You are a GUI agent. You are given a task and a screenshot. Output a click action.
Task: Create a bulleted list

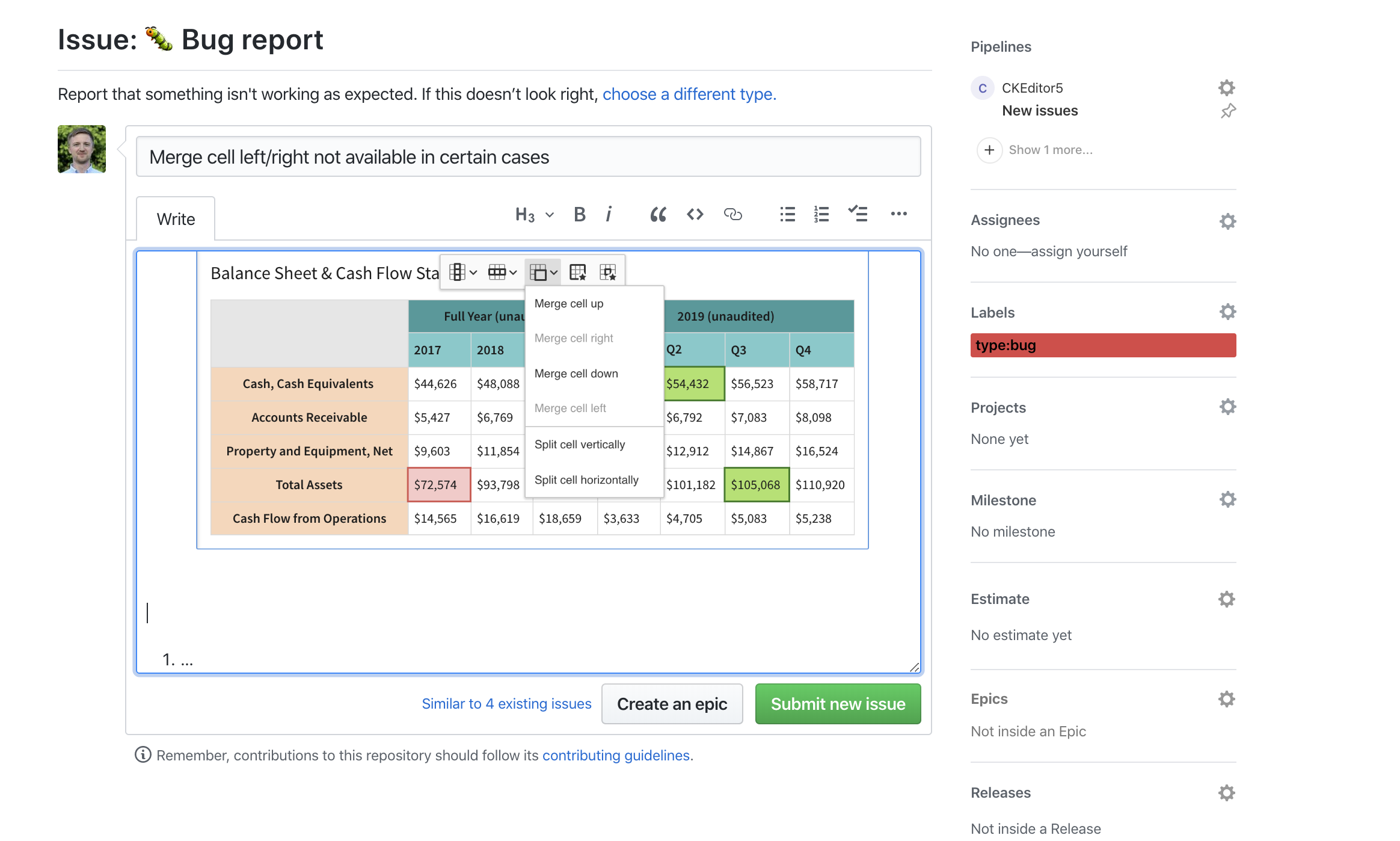coord(787,214)
